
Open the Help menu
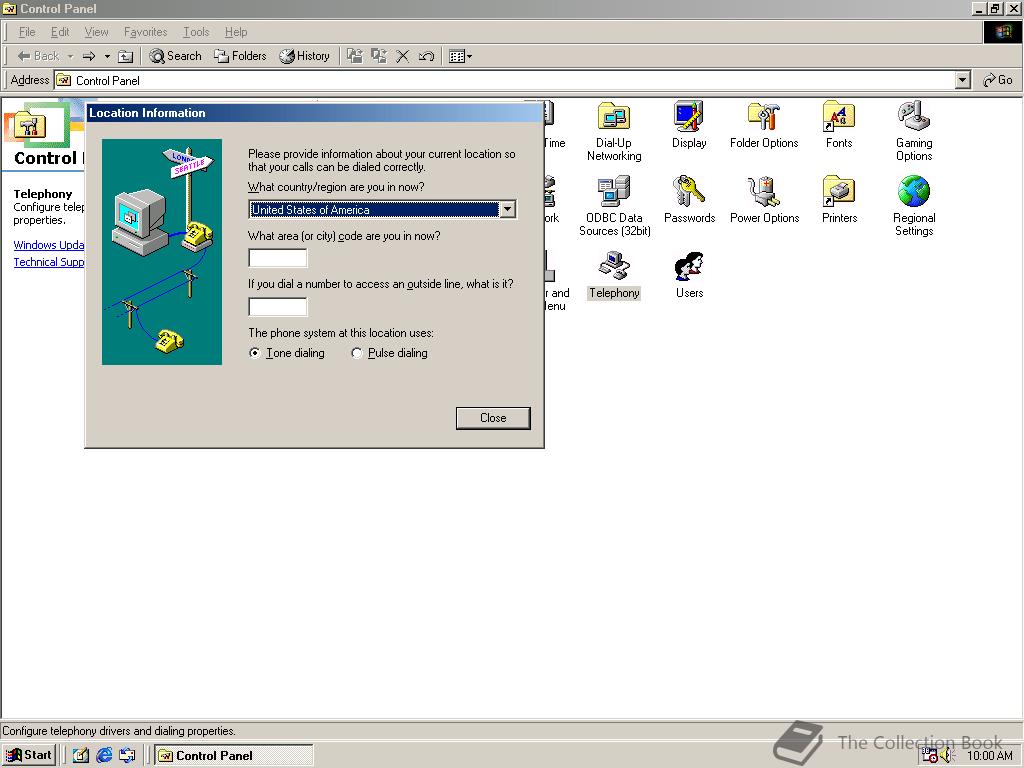point(236,31)
